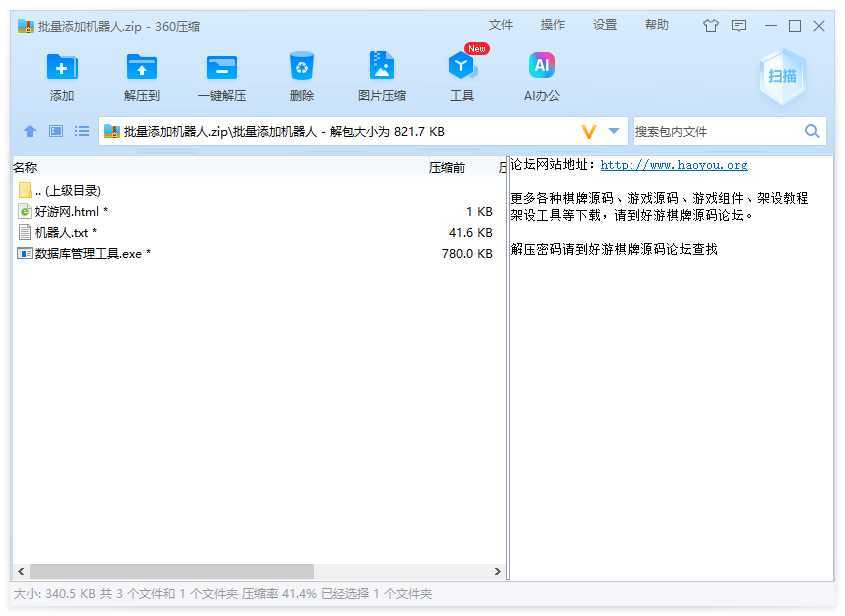
Task: Click the 添加 (Add) toolbar icon
Action: point(62,68)
